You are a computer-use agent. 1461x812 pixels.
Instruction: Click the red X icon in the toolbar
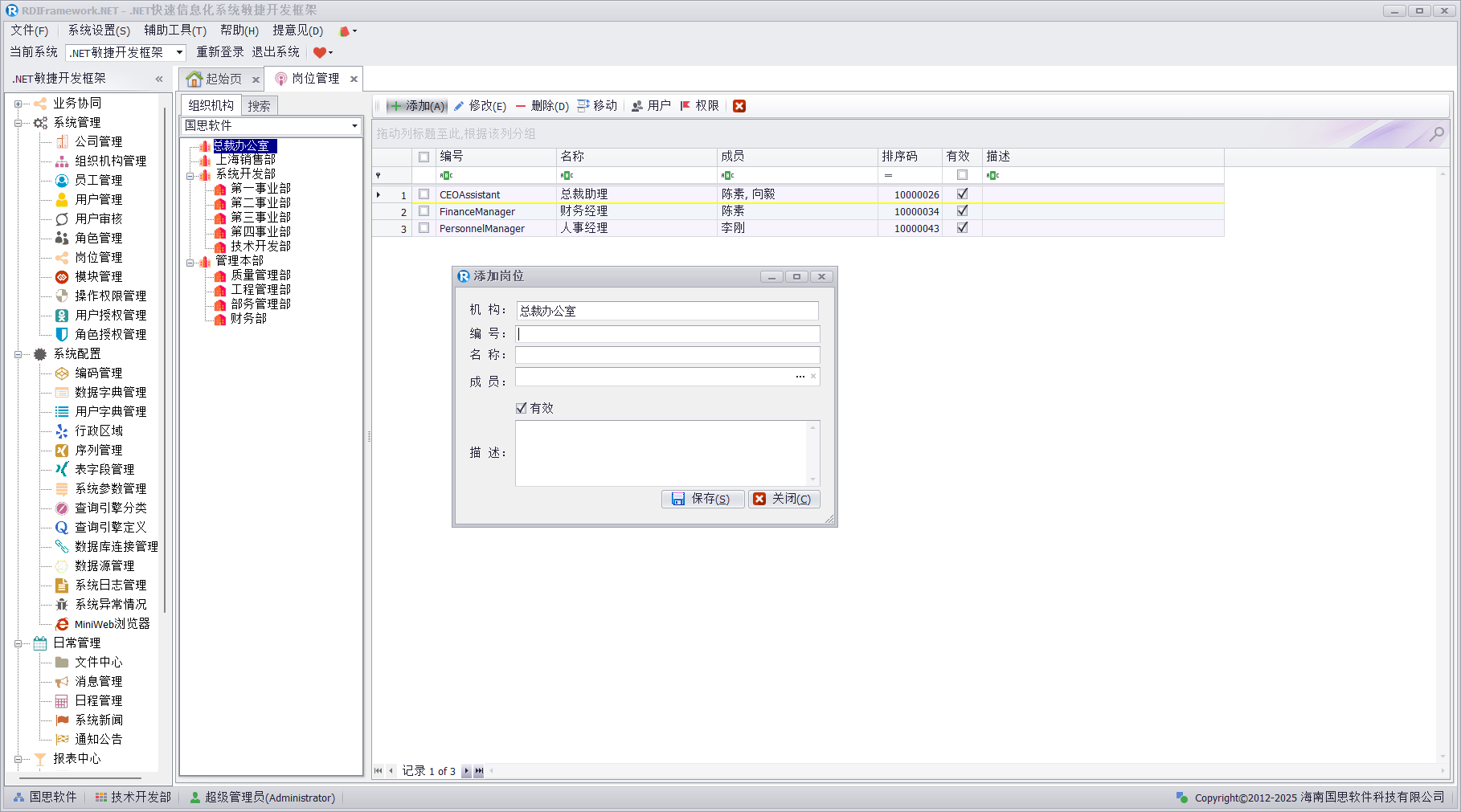(x=739, y=106)
